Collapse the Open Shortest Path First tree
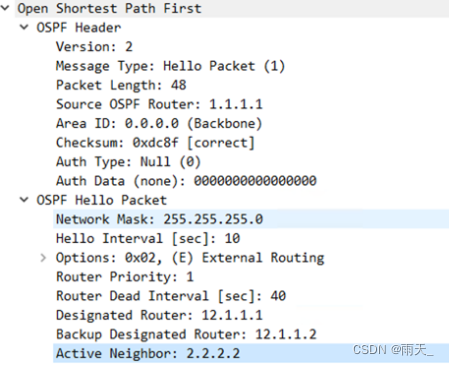 coord(5,8)
